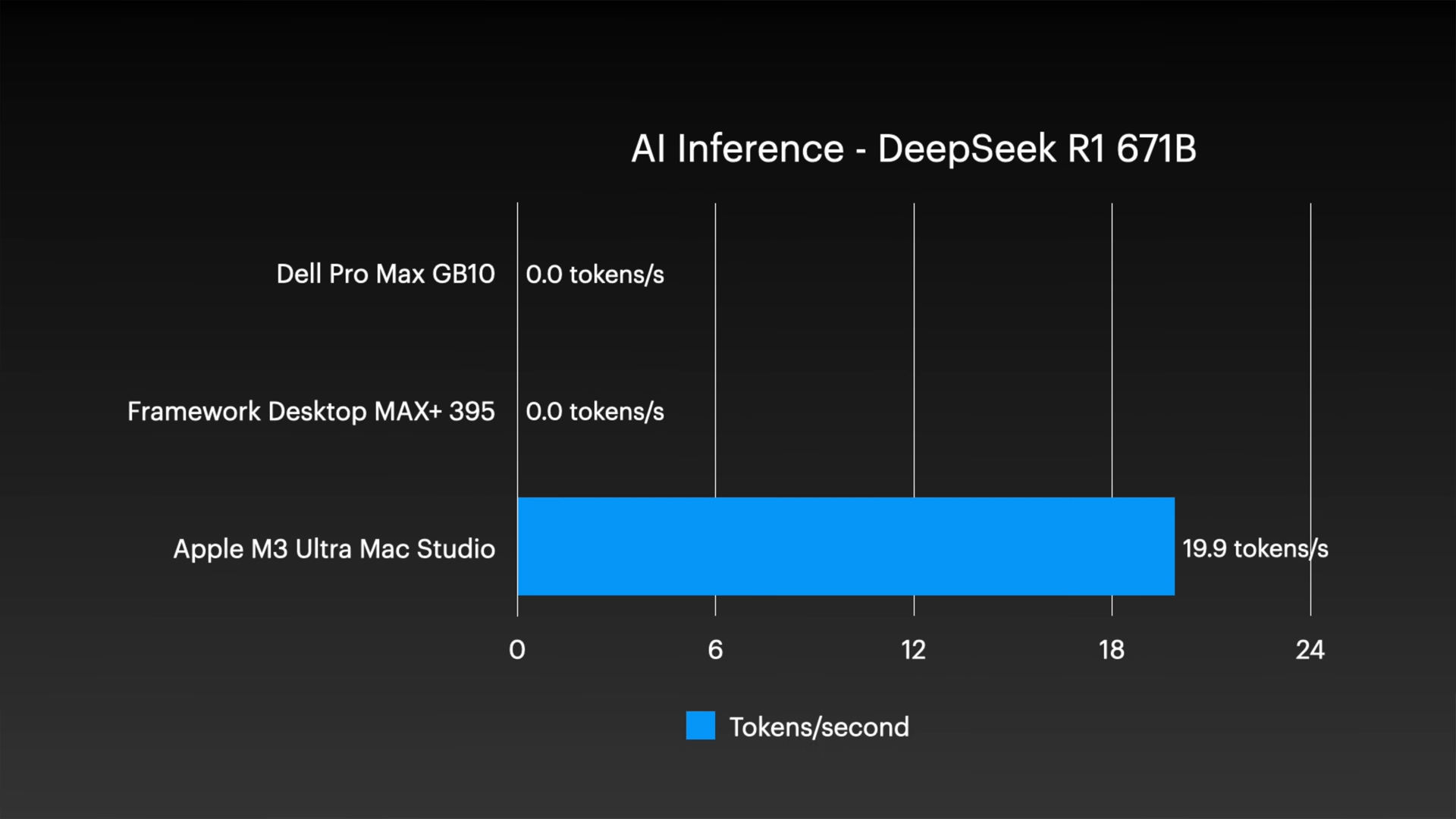Click the chart title AI Inference - DeepSeek R1 671B

pos(913,149)
